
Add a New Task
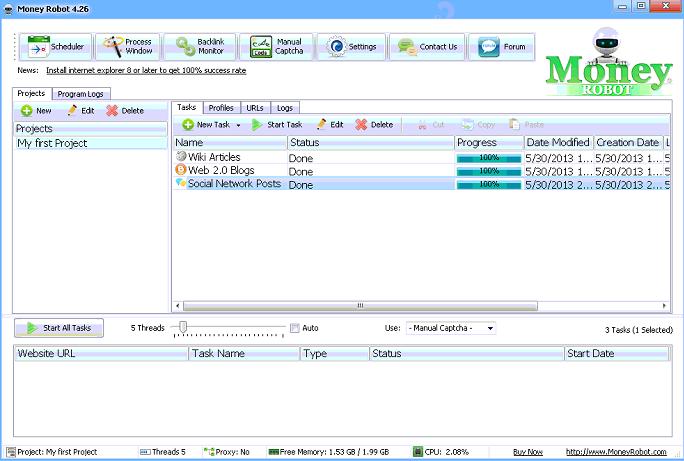206,125
